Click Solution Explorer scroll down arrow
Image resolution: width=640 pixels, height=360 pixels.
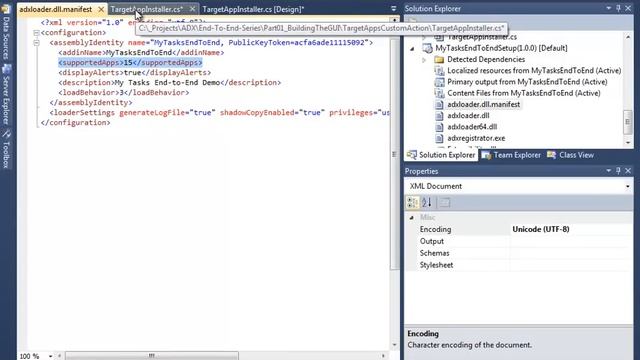point(628,143)
